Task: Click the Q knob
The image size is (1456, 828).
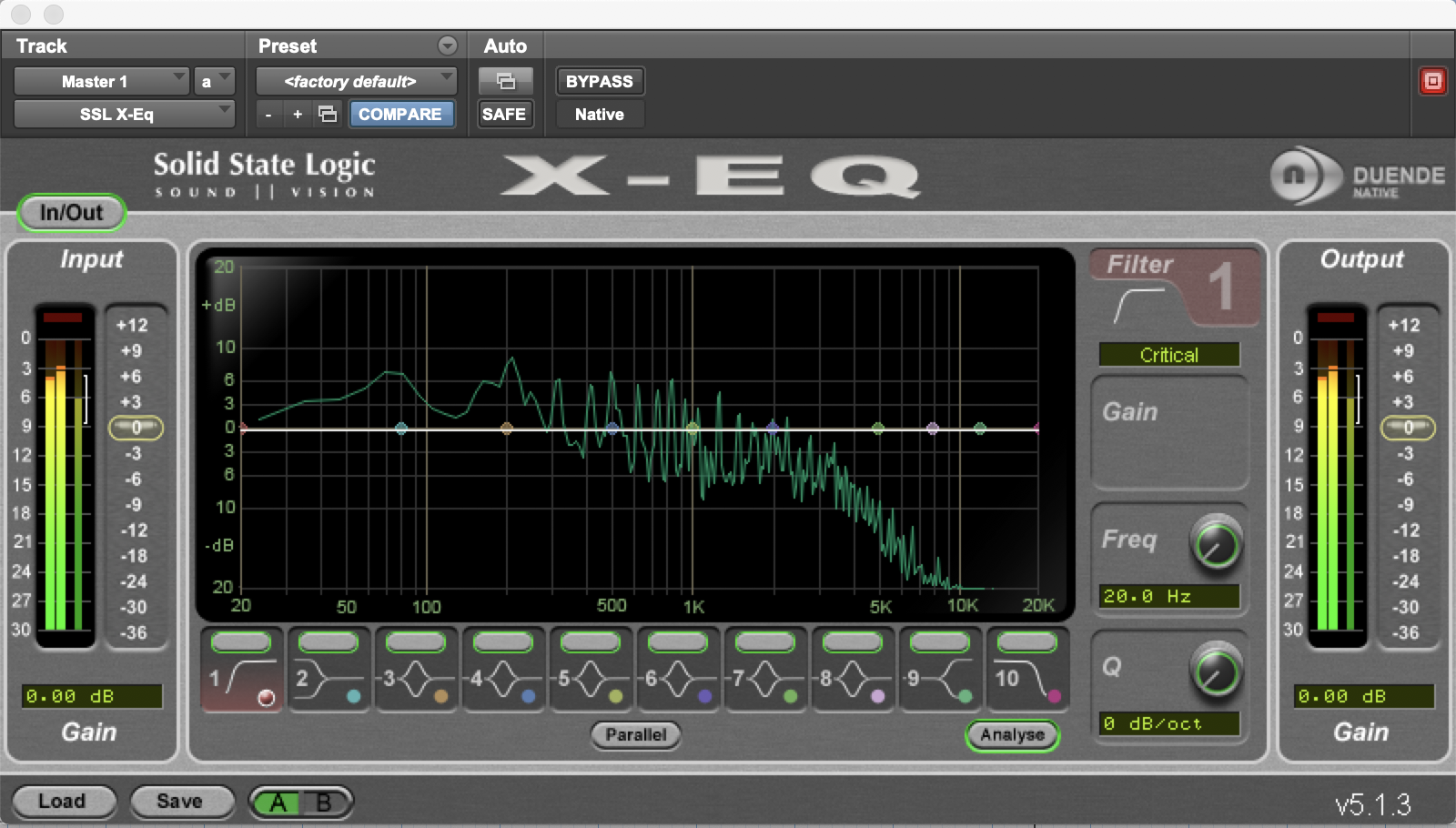Action: click(1216, 671)
